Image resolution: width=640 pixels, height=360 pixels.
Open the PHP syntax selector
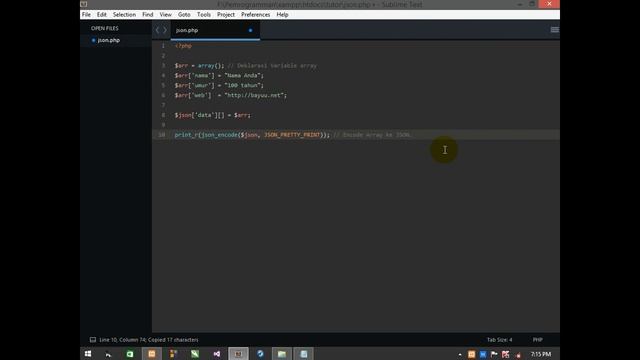pyautogui.click(x=538, y=340)
